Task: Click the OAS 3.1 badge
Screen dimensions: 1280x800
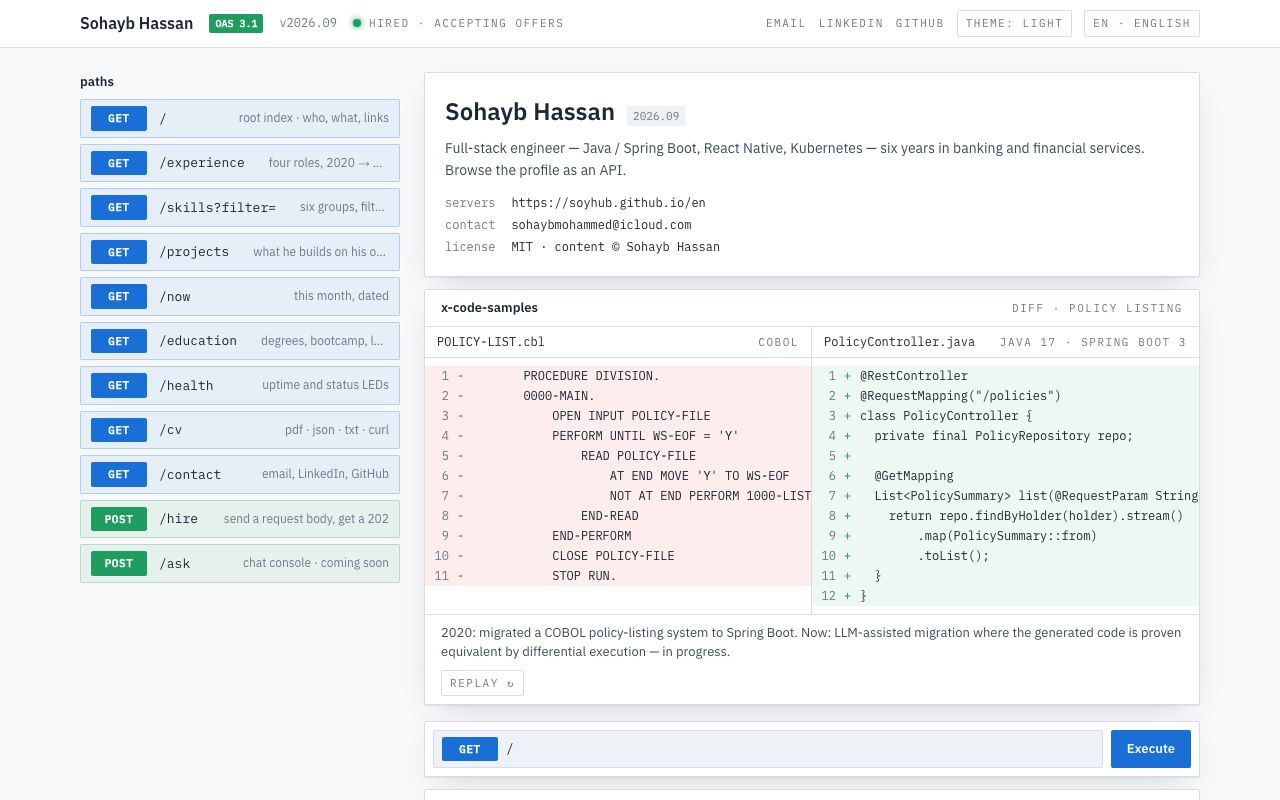Action: tap(236, 23)
